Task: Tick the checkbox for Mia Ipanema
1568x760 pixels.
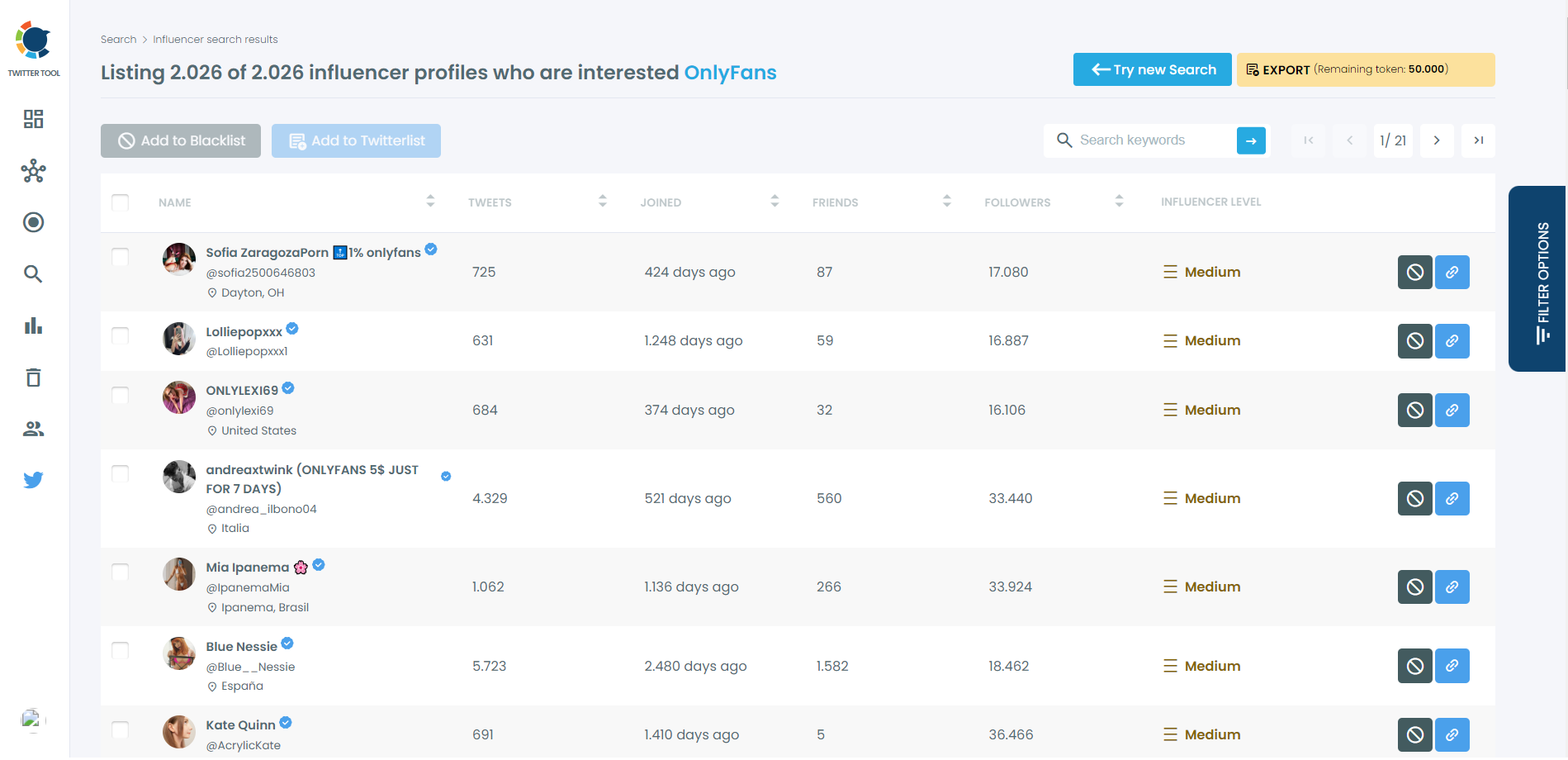Action: click(x=121, y=572)
